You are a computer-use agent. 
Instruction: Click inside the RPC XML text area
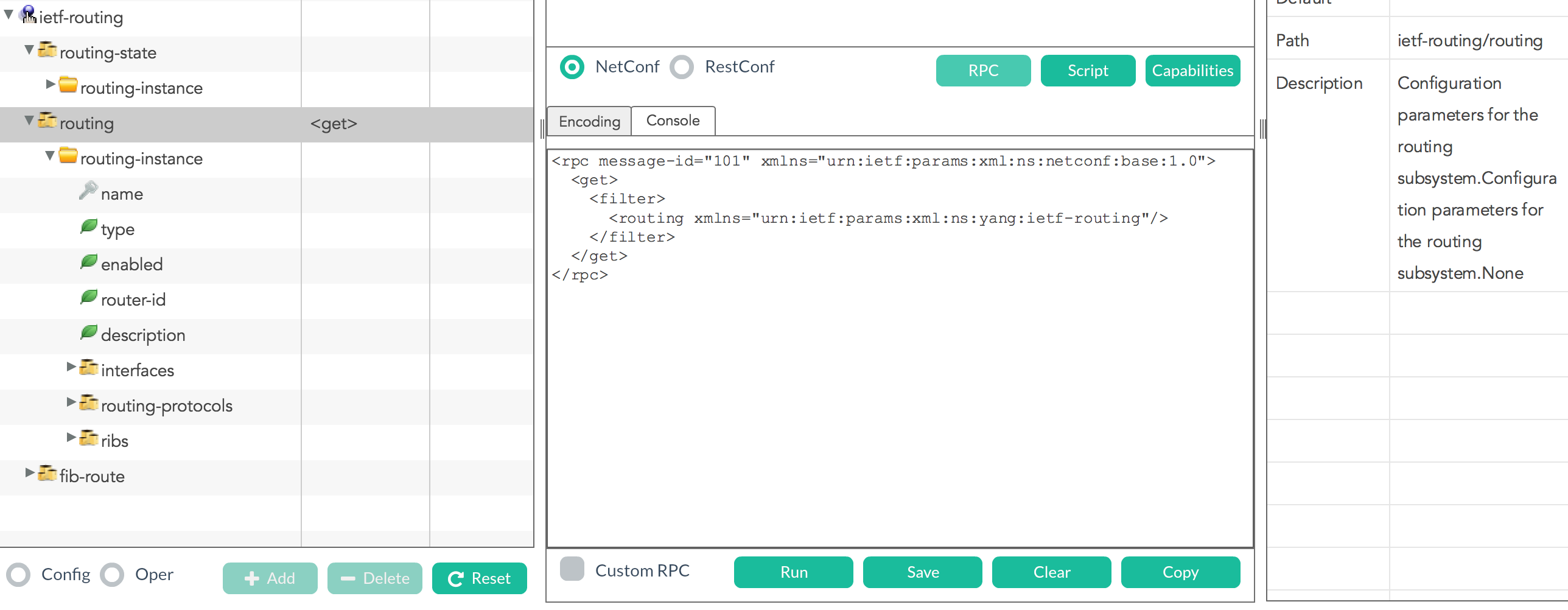[x=900, y=396]
